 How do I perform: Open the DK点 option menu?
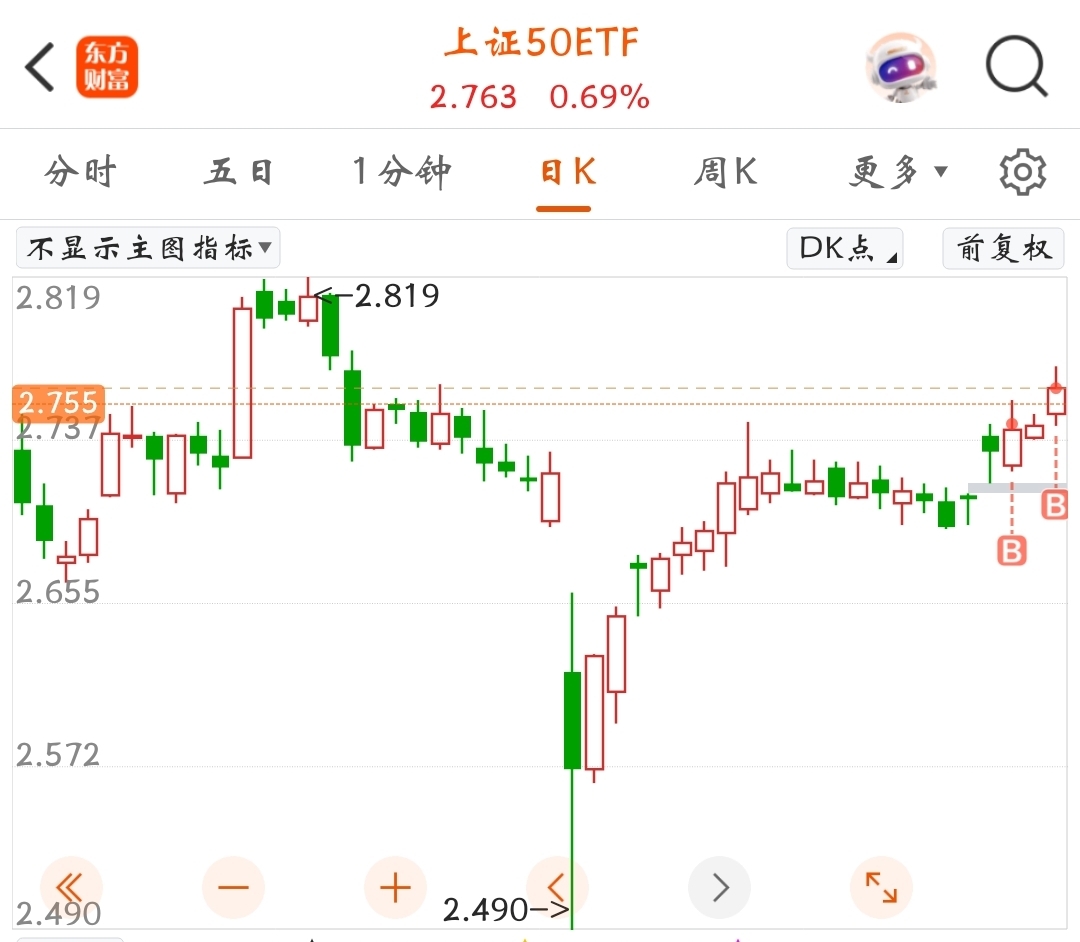coord(844,248)
